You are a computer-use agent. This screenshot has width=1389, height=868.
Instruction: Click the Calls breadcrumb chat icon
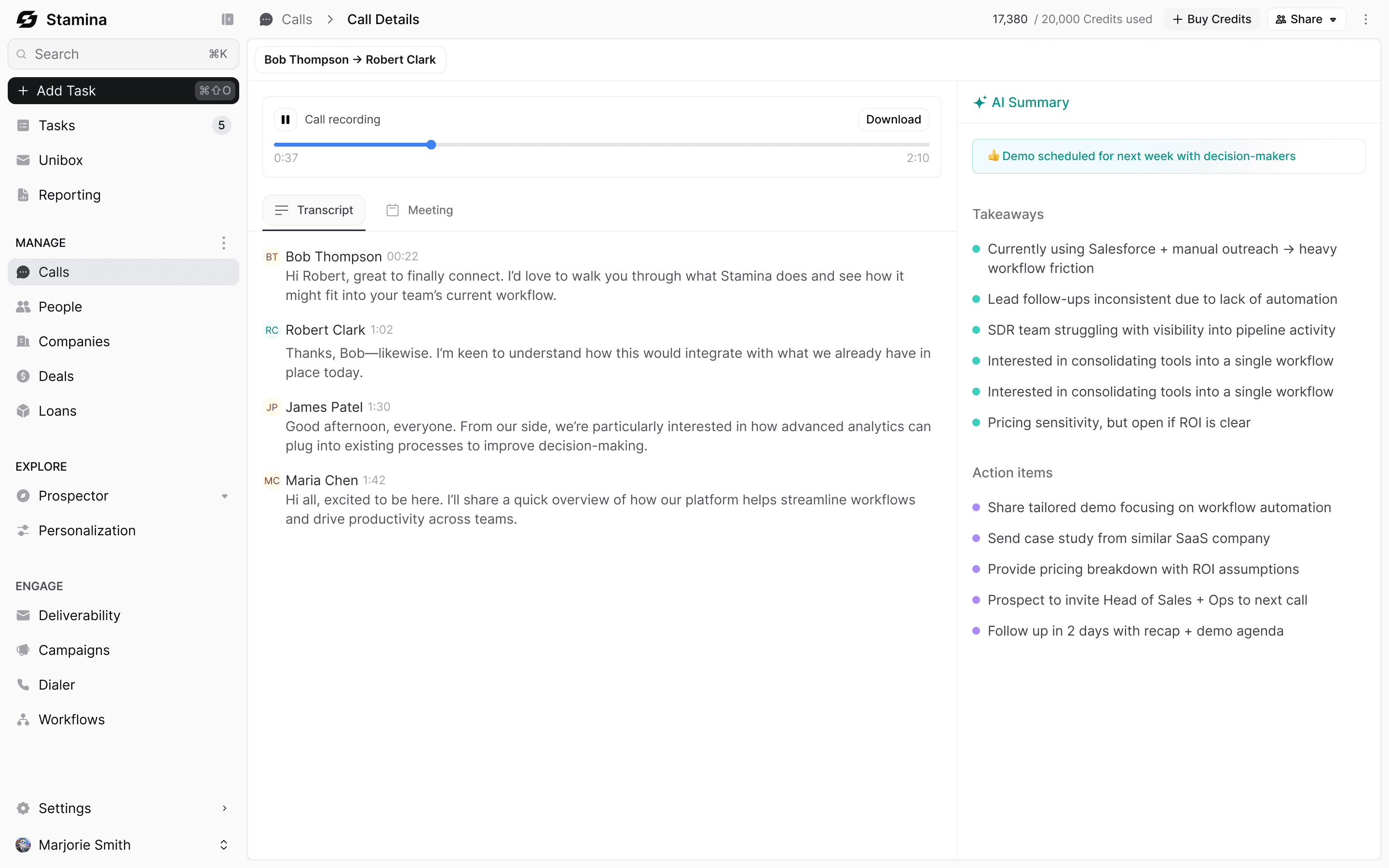click(x=266, y=19)
